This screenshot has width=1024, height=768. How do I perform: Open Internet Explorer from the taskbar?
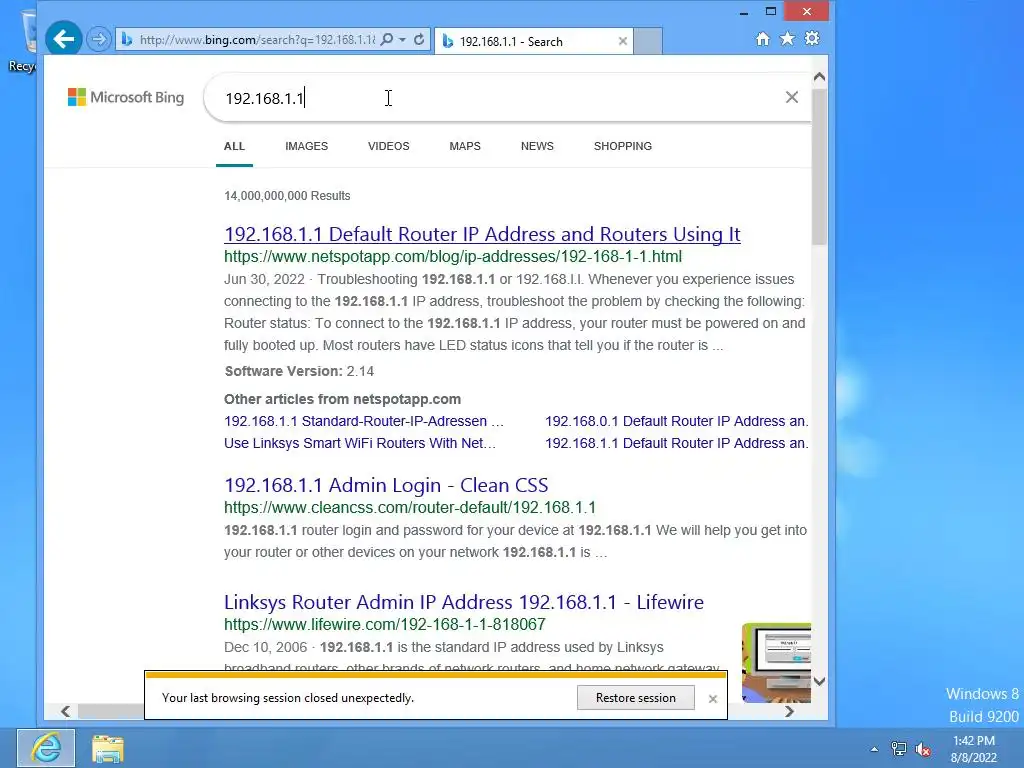coord(46,748)
